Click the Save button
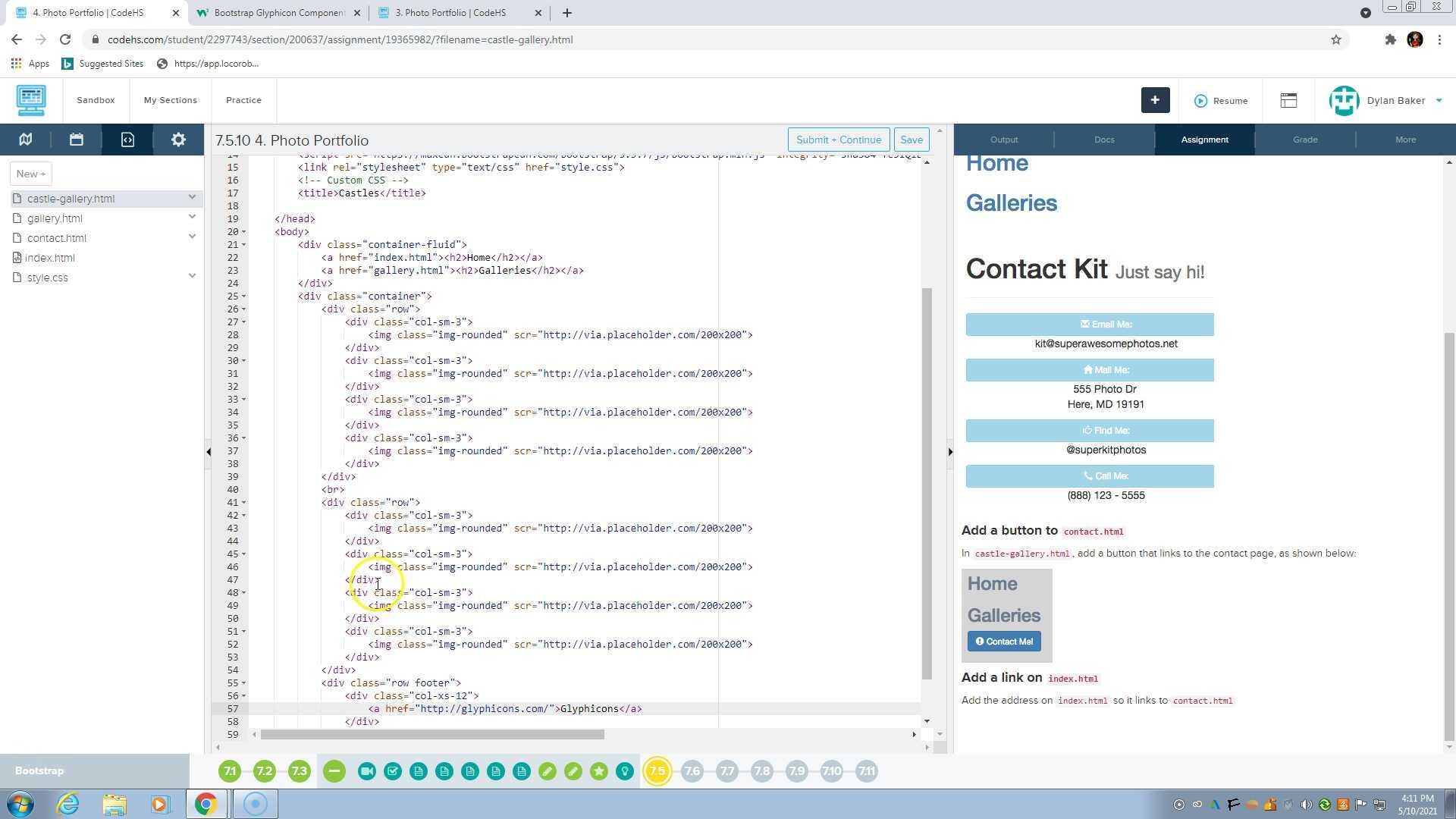The width and height of the screenshot is (1456, 819). coord(911,140)
